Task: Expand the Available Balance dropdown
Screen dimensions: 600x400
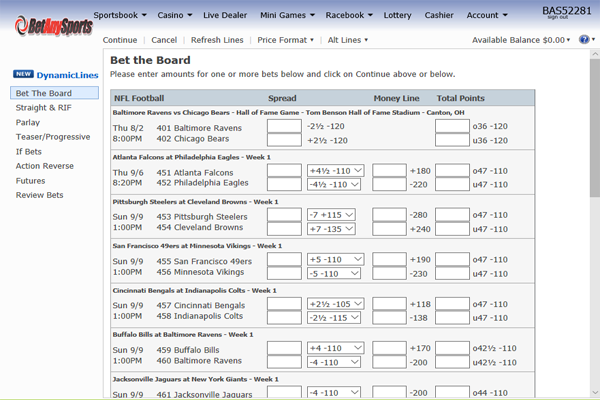Action: (x=521, y=40)
